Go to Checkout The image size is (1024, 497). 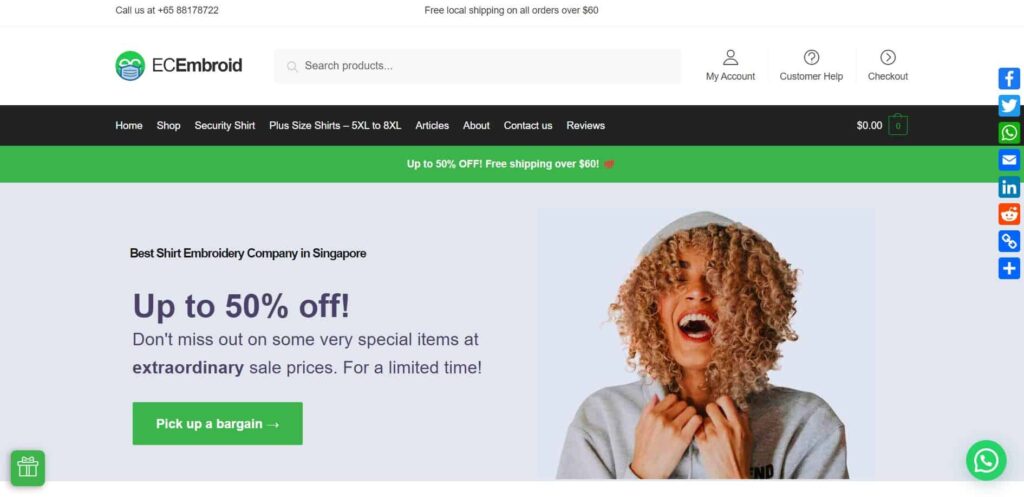pos(888,65)
